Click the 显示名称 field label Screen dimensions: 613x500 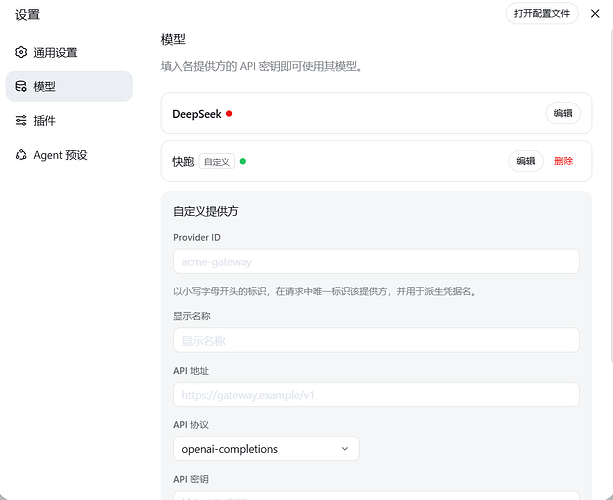[192, 316]
